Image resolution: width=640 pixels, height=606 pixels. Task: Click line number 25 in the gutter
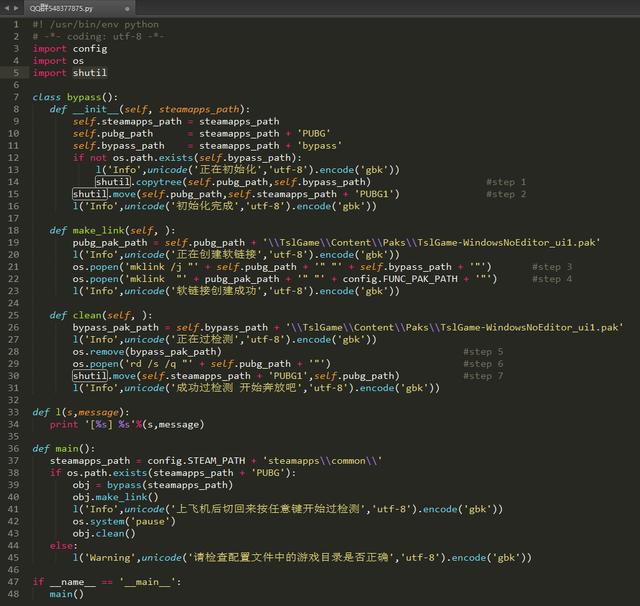(13, 315)
